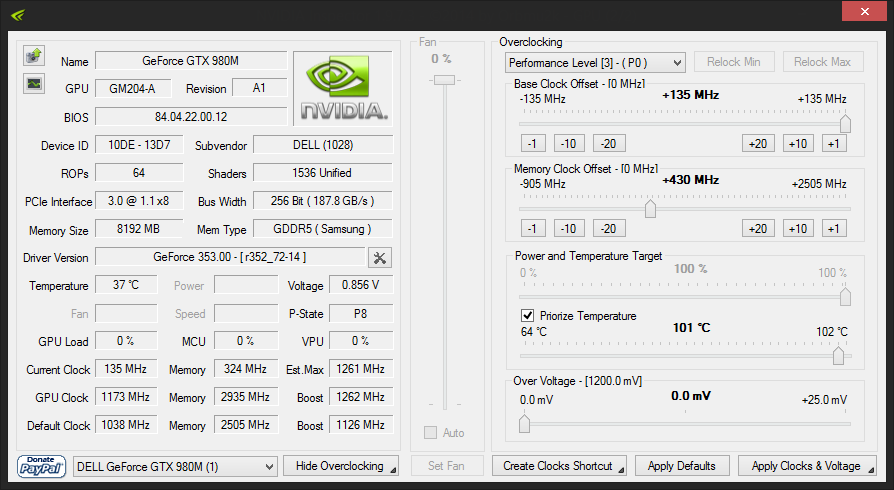Click the Shaders value 1536 Unified
Image resolution: width=894 pixels, height=490 pixels.
[x=323, y=173]
